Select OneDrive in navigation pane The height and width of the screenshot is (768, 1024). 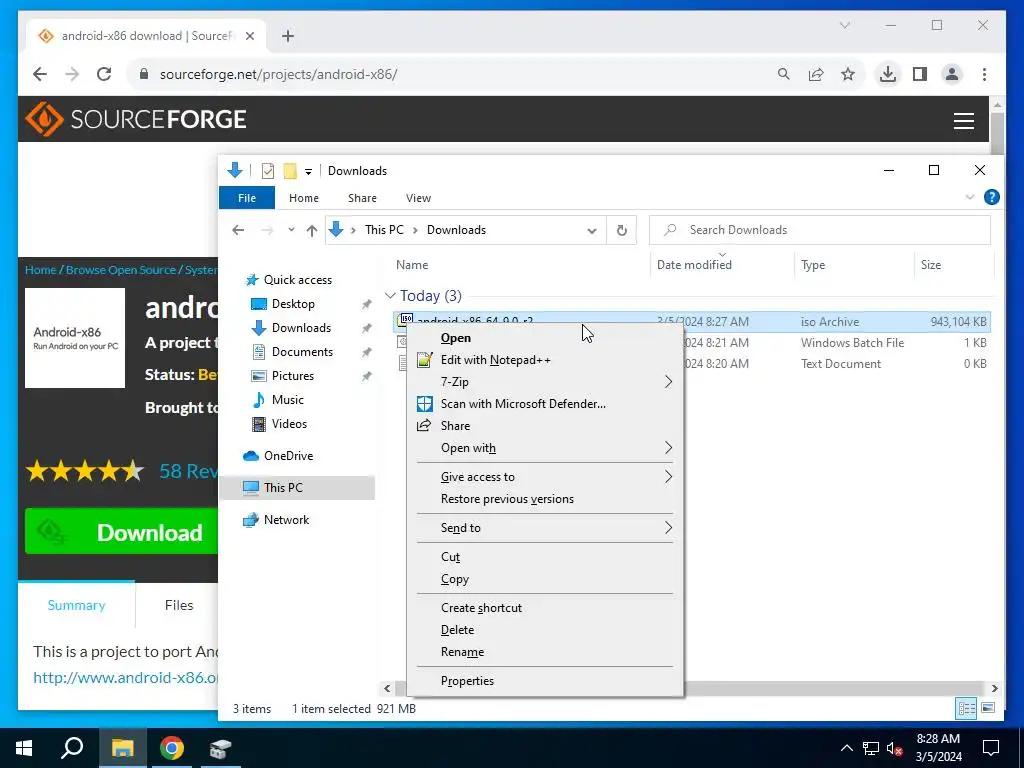pyautogui.click(x=288, y=456)
